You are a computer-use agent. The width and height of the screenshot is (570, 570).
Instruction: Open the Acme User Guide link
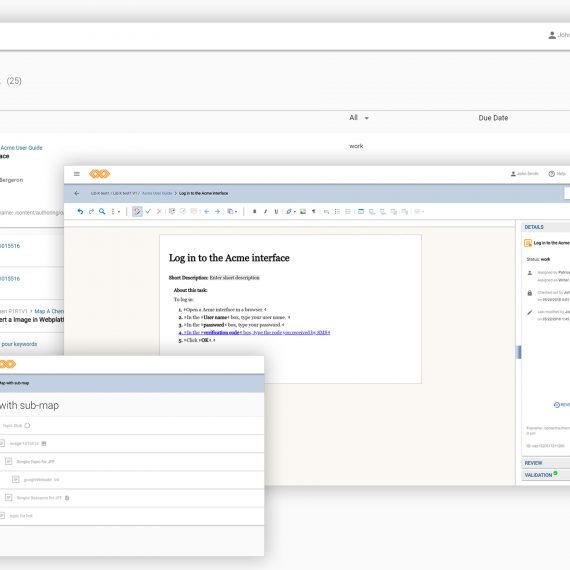[21, 148]
